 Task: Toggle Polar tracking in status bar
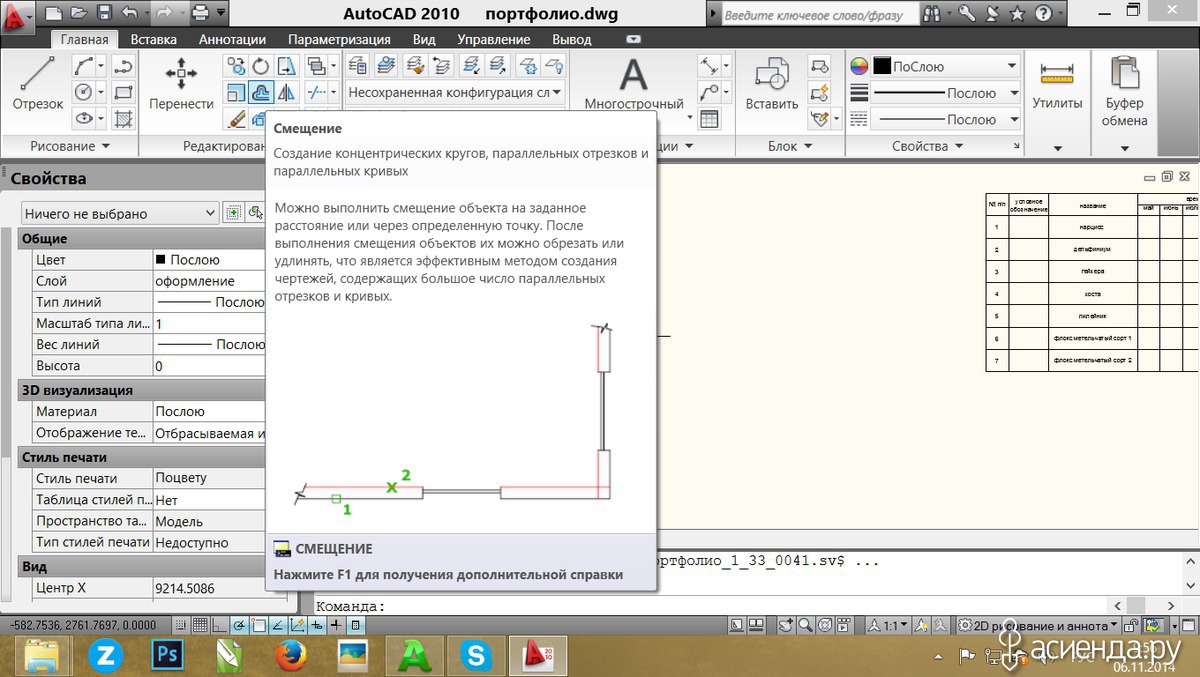tap(239, 625)
